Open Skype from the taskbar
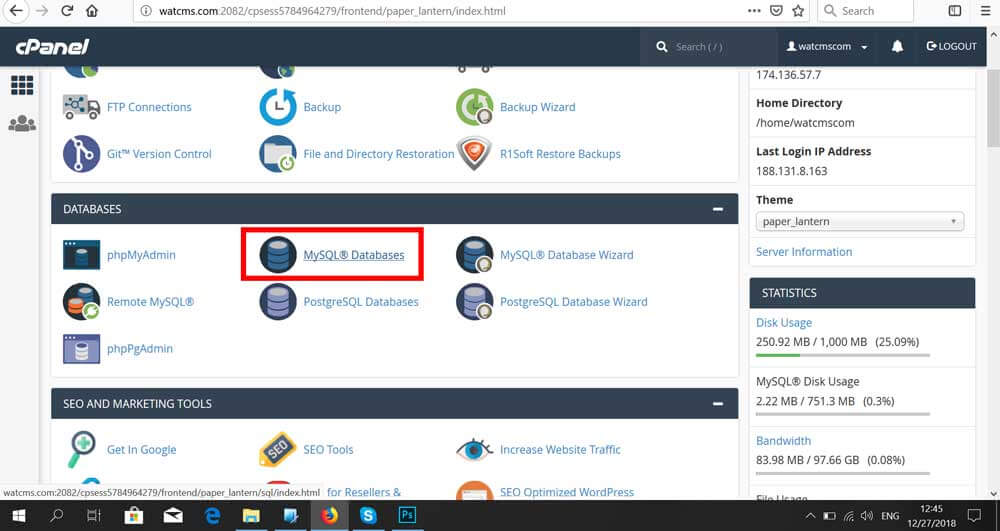Image resolution: width=1000 pixels, height=531 pixels. (x=368, y=515)
